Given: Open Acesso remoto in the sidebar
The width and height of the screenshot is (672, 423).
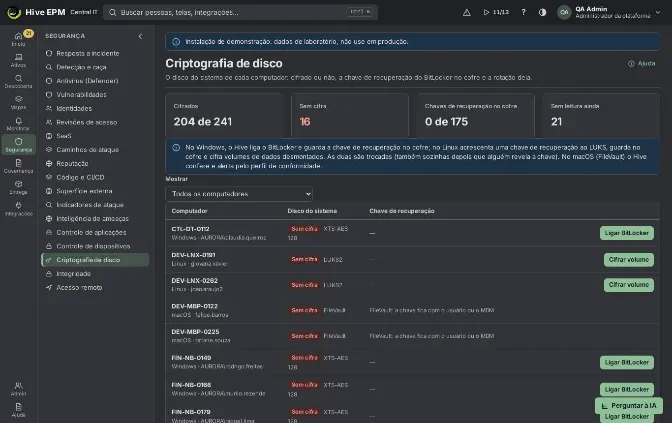Looking at the screenshot, I should pyautogui.click(x=95, y=288).
